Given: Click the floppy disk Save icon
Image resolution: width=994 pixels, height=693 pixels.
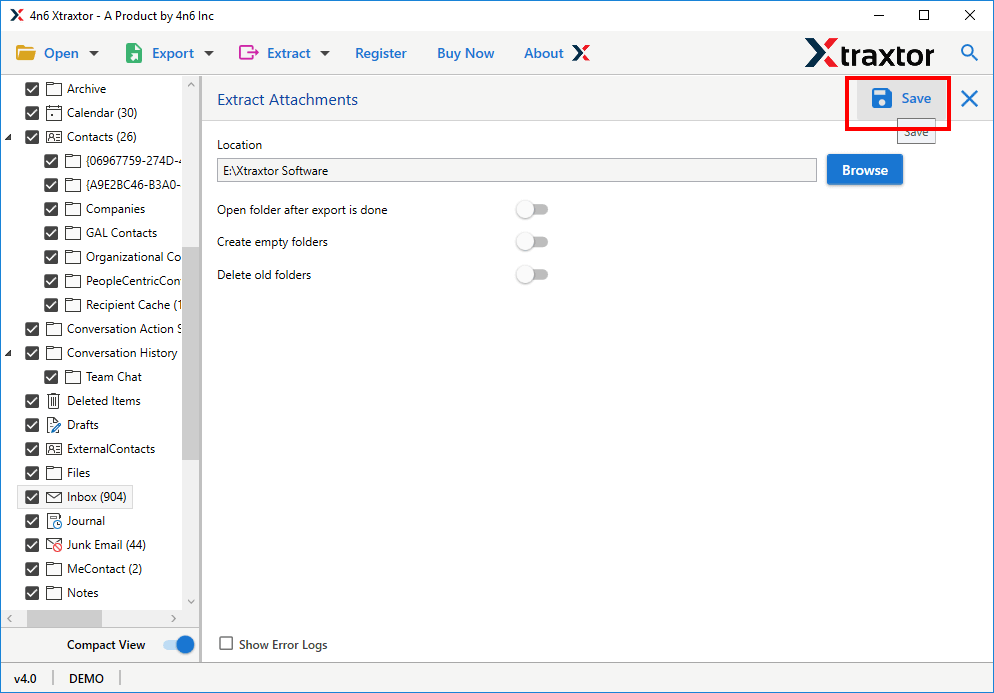Looking at the screenshot, I should [x=881, y=98].
